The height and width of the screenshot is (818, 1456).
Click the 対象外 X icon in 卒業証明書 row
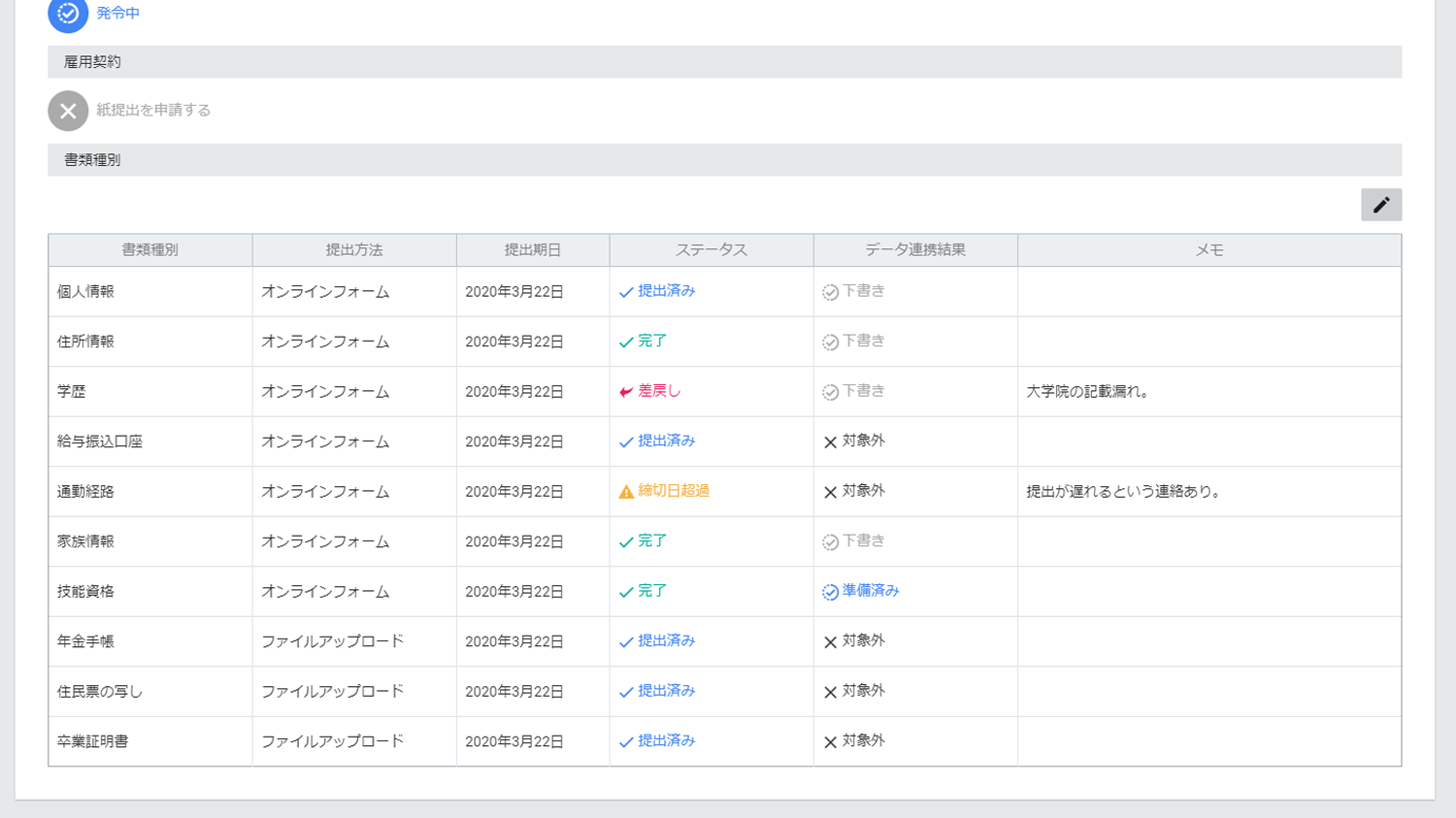(830, 742)
